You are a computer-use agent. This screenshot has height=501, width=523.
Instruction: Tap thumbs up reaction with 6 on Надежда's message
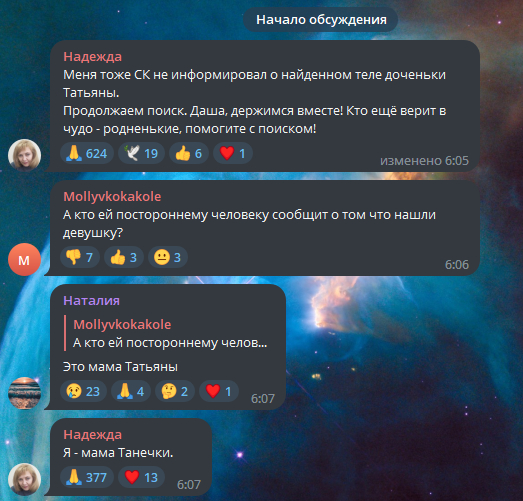(189, 153)
